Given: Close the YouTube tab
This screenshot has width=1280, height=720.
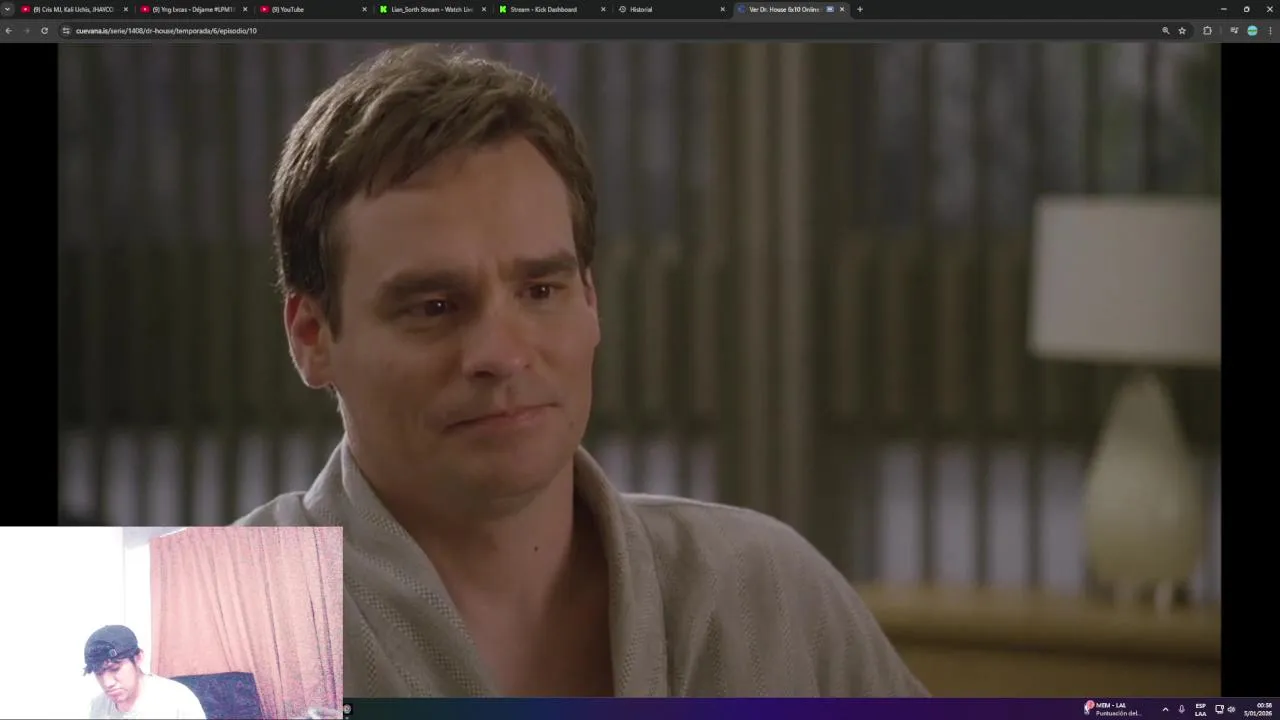Looking at the screenshot, I should (x=364, y=9).
